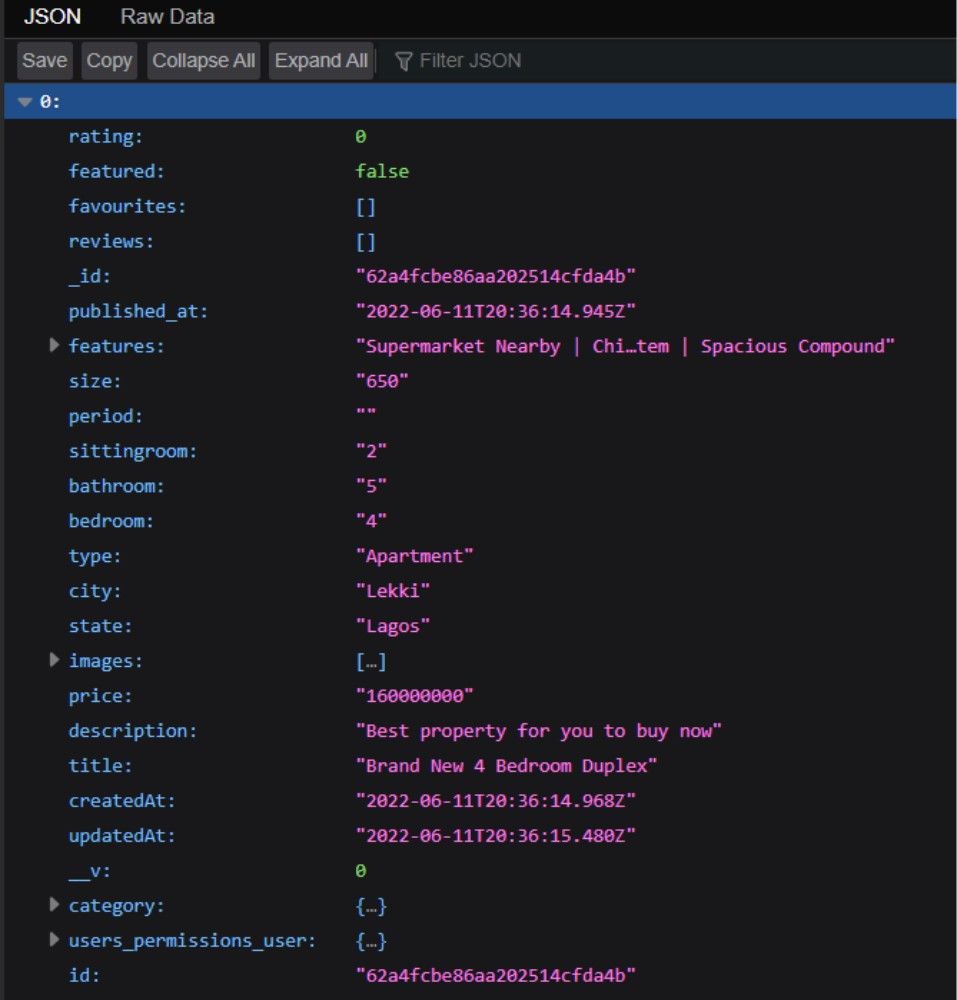Click Expand All button
The image size is (957, 1000).
(x=321, y=61)
